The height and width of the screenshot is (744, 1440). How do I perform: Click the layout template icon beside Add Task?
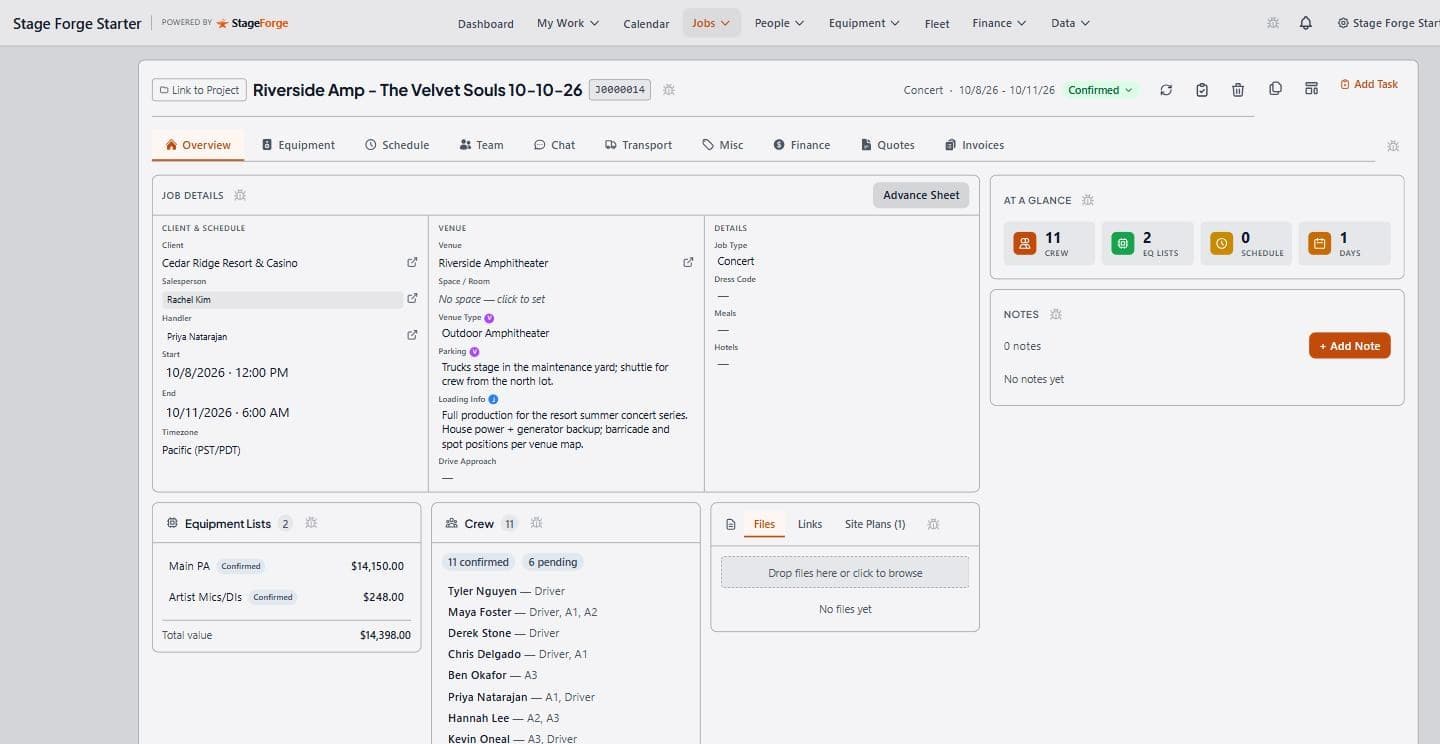click(1311, 89)
